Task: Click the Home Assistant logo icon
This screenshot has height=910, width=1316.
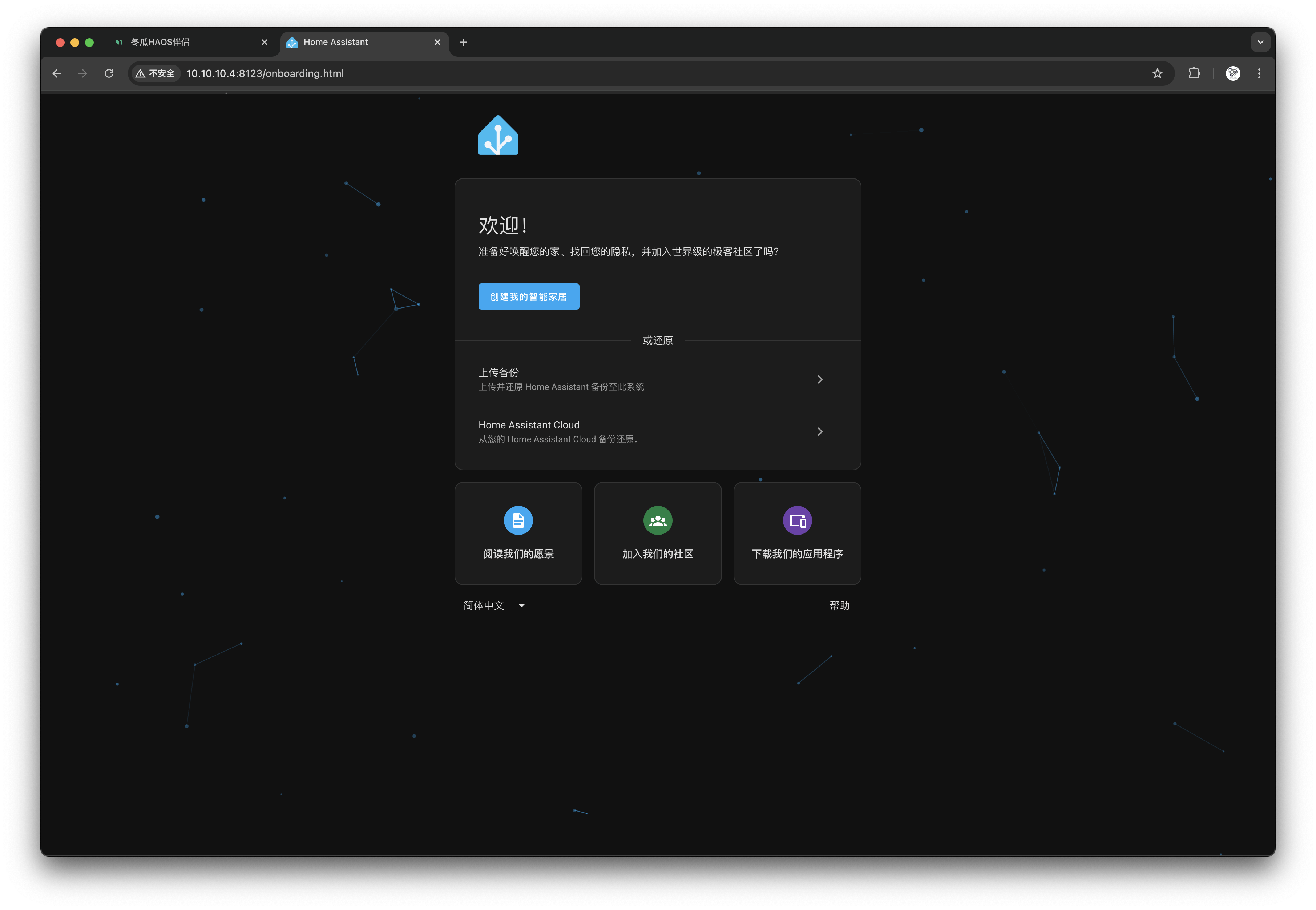Action: [497, 136]
